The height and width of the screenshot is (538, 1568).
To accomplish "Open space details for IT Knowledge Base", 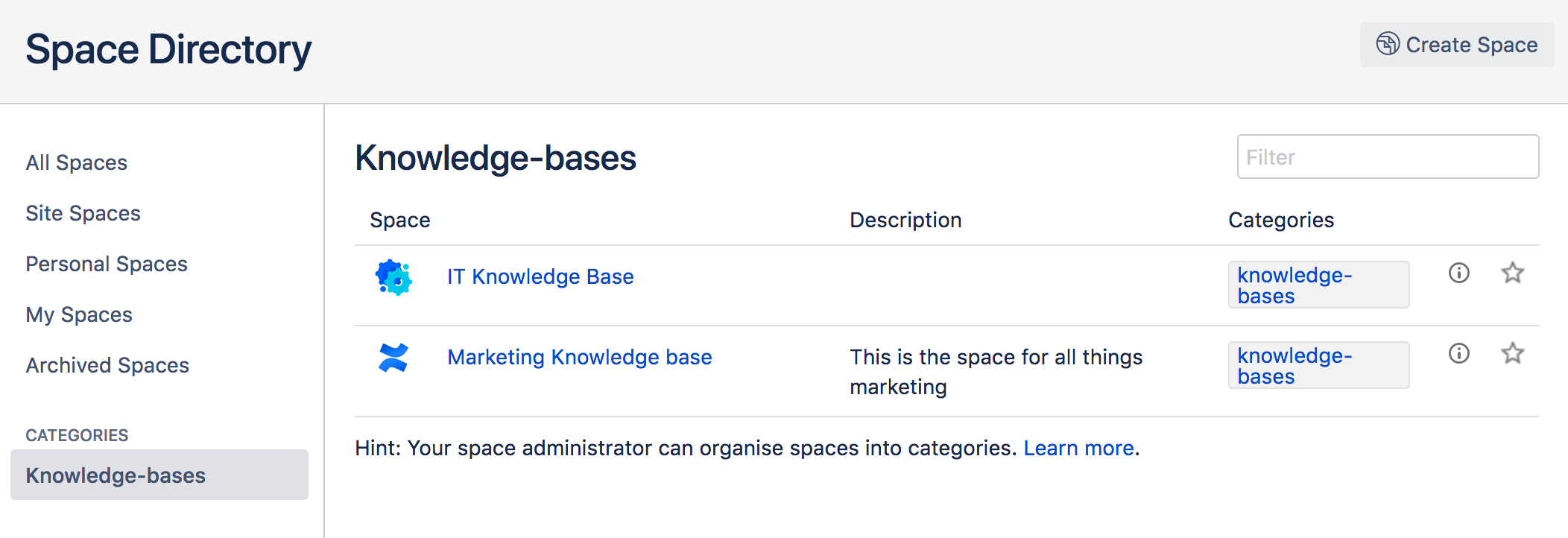I will [x=1458, y=273].
